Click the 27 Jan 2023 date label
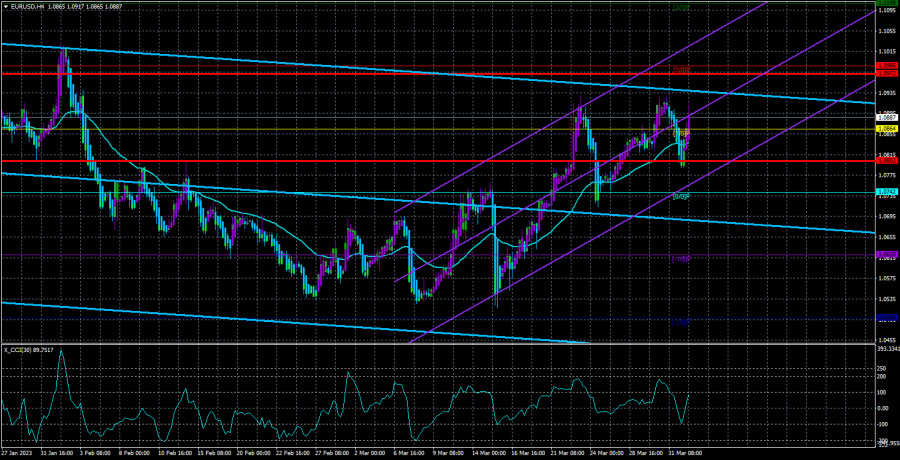 (x=15, y=453)
